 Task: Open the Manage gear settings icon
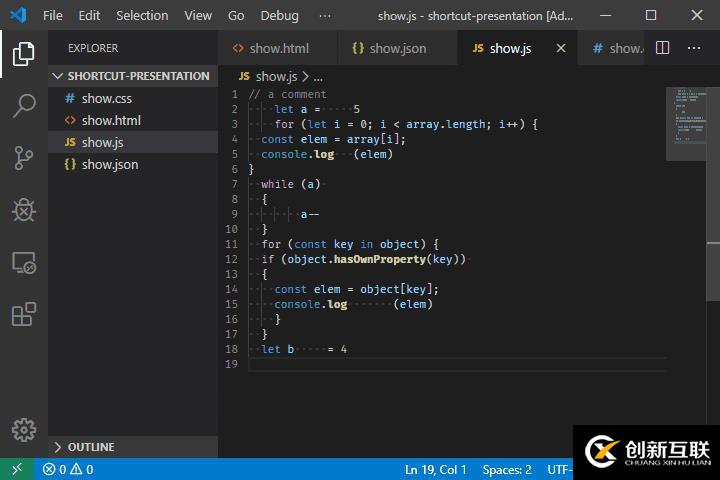pyautogui.click(x=23, y=430)
